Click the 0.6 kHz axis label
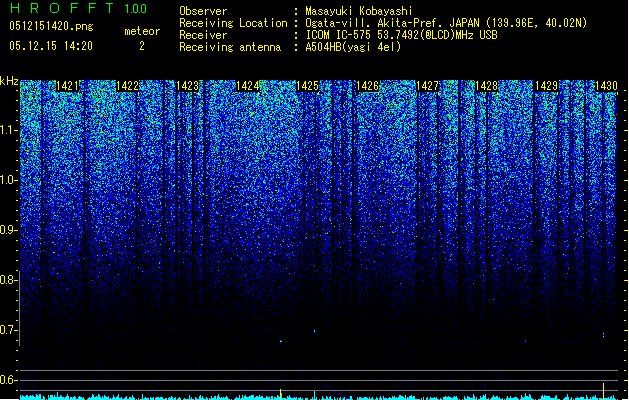The width and height of the screenshot is (629, 400). pos(9,380)
